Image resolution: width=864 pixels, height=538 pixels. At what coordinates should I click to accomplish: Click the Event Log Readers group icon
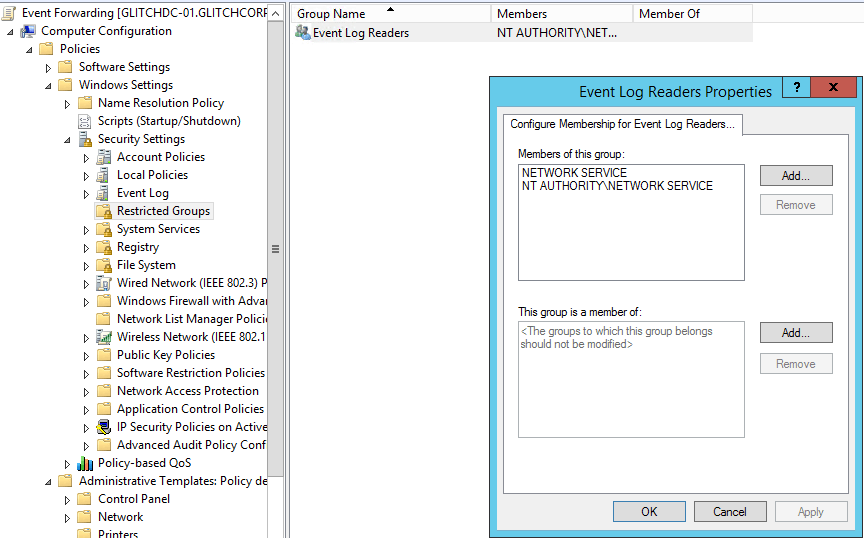(x=303, y=33)
